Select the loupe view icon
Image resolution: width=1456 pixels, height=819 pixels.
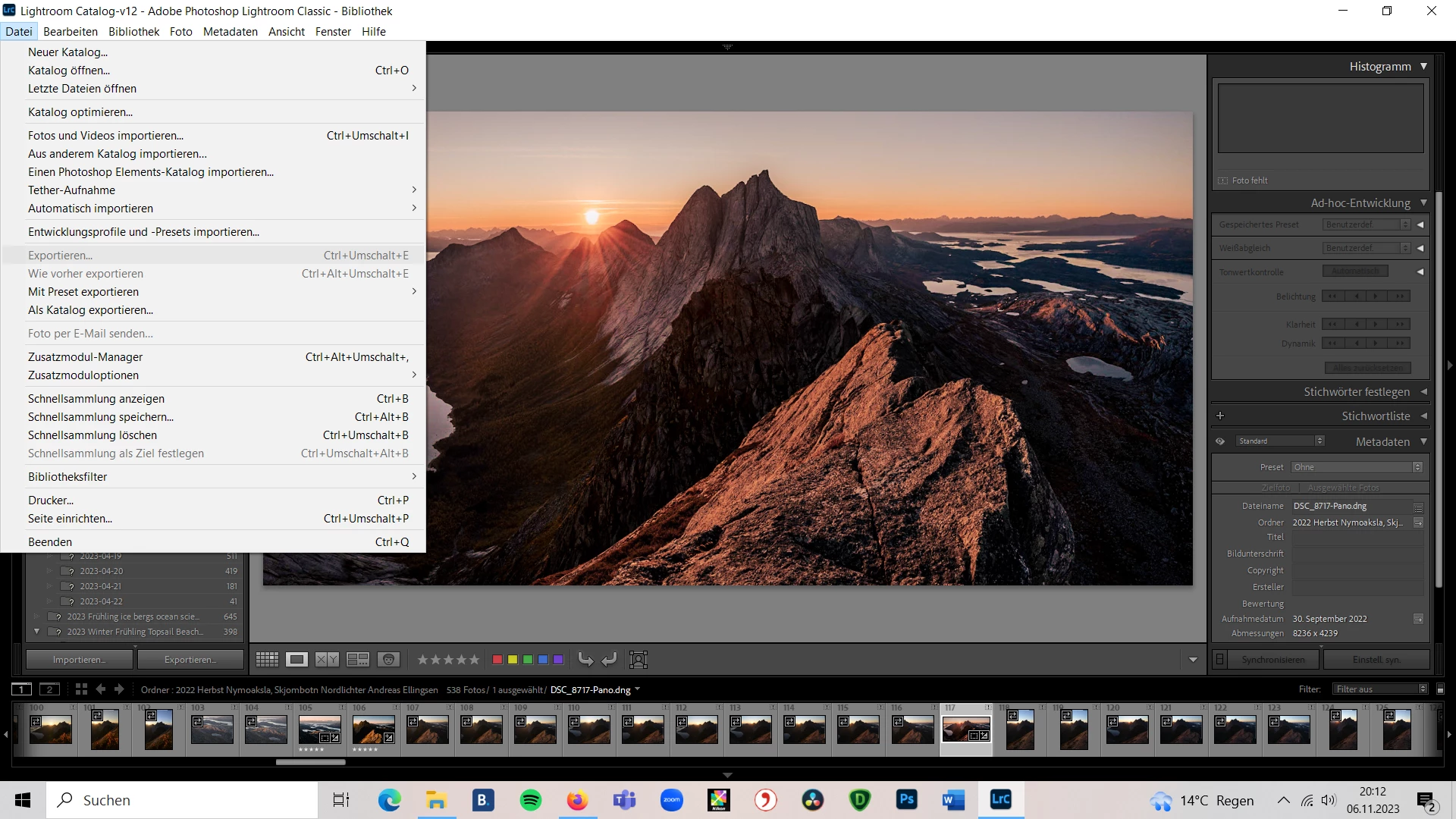coord(297,660)
